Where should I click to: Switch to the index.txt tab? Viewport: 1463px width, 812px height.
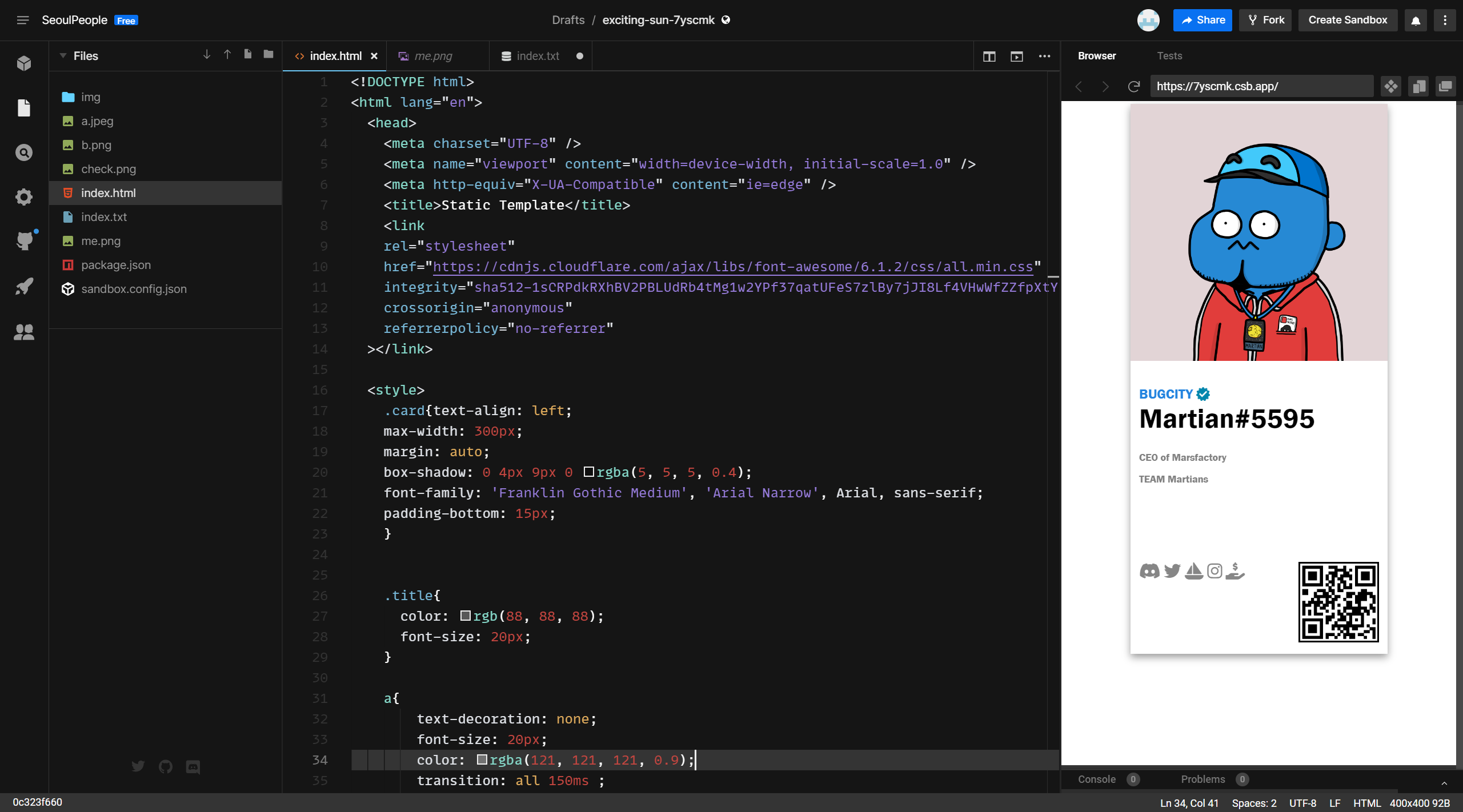point(537,56)
